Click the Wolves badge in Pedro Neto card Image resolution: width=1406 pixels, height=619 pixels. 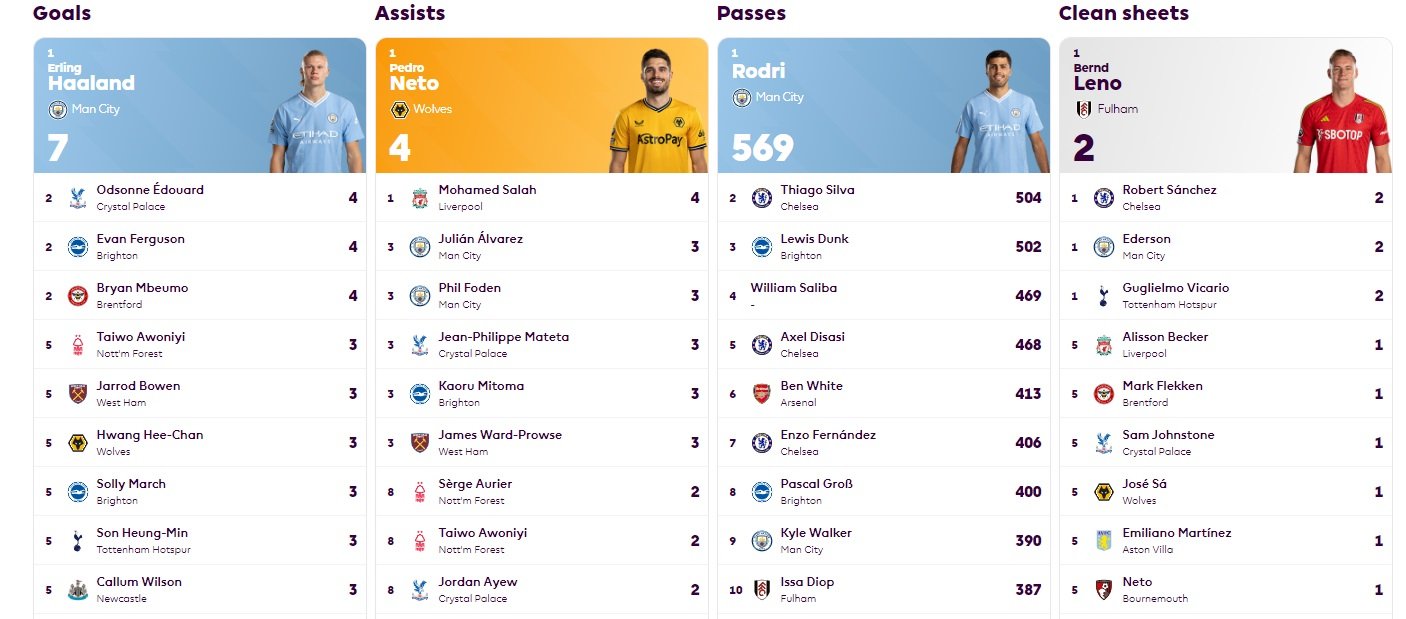click(x=398, y=109)
